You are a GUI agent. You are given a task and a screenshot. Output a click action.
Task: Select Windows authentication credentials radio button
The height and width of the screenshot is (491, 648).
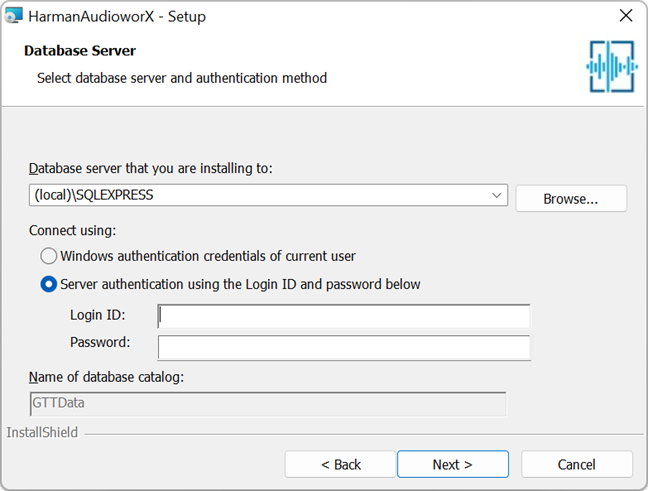(49, 256)
